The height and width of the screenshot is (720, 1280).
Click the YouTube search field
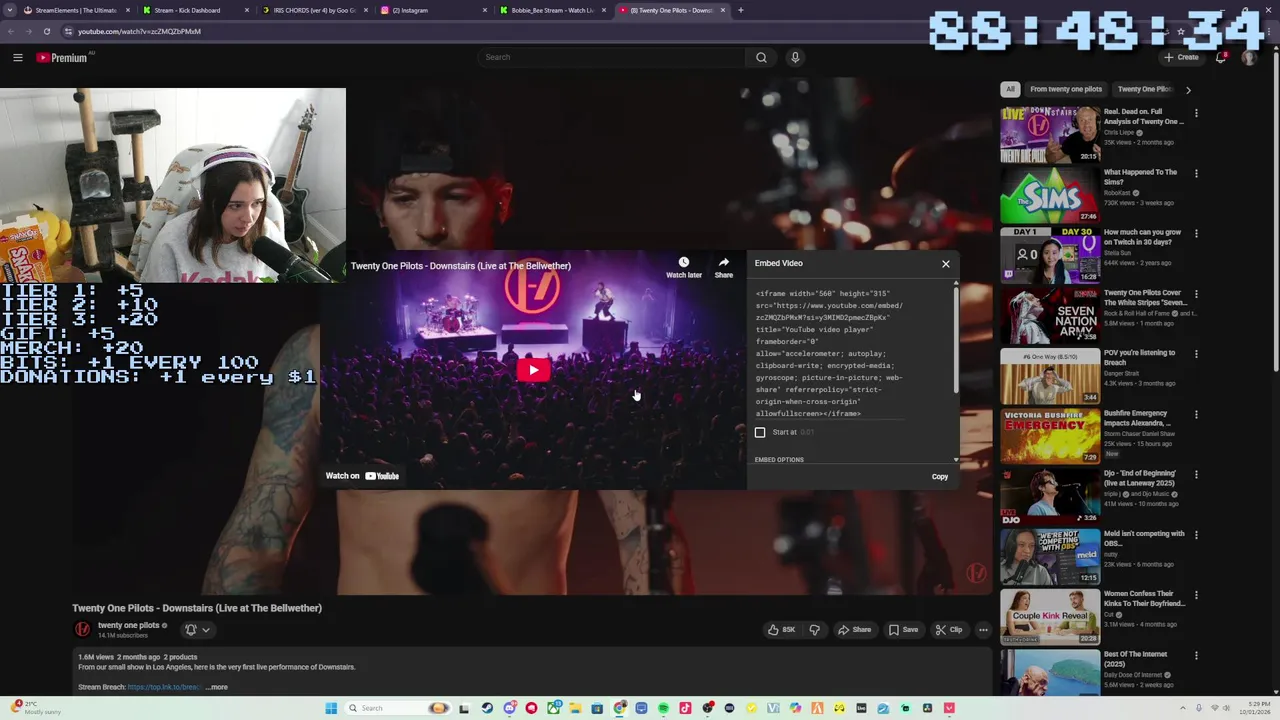[612, 57]
